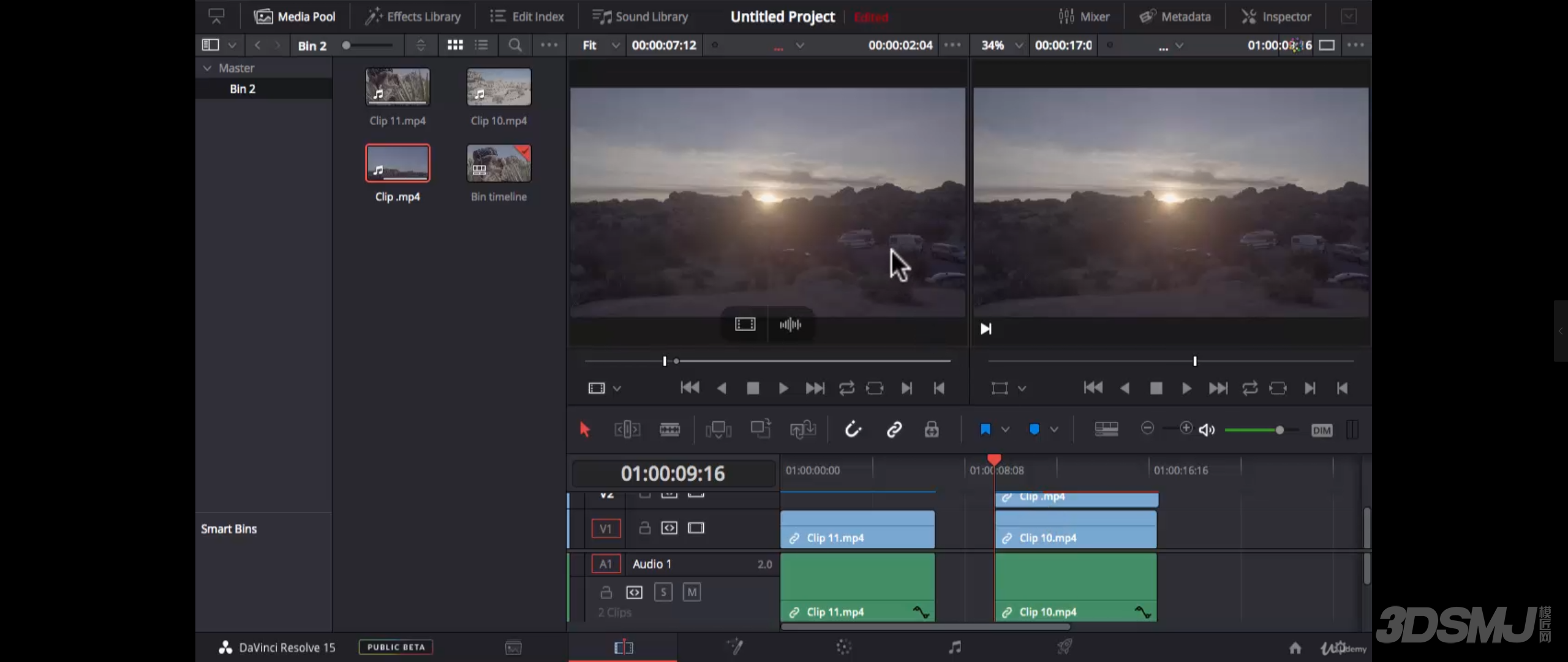Viewport: 1568px width, 662px height.
Task: Toggle timeline Snapping magnet
Action: [853, 430]
